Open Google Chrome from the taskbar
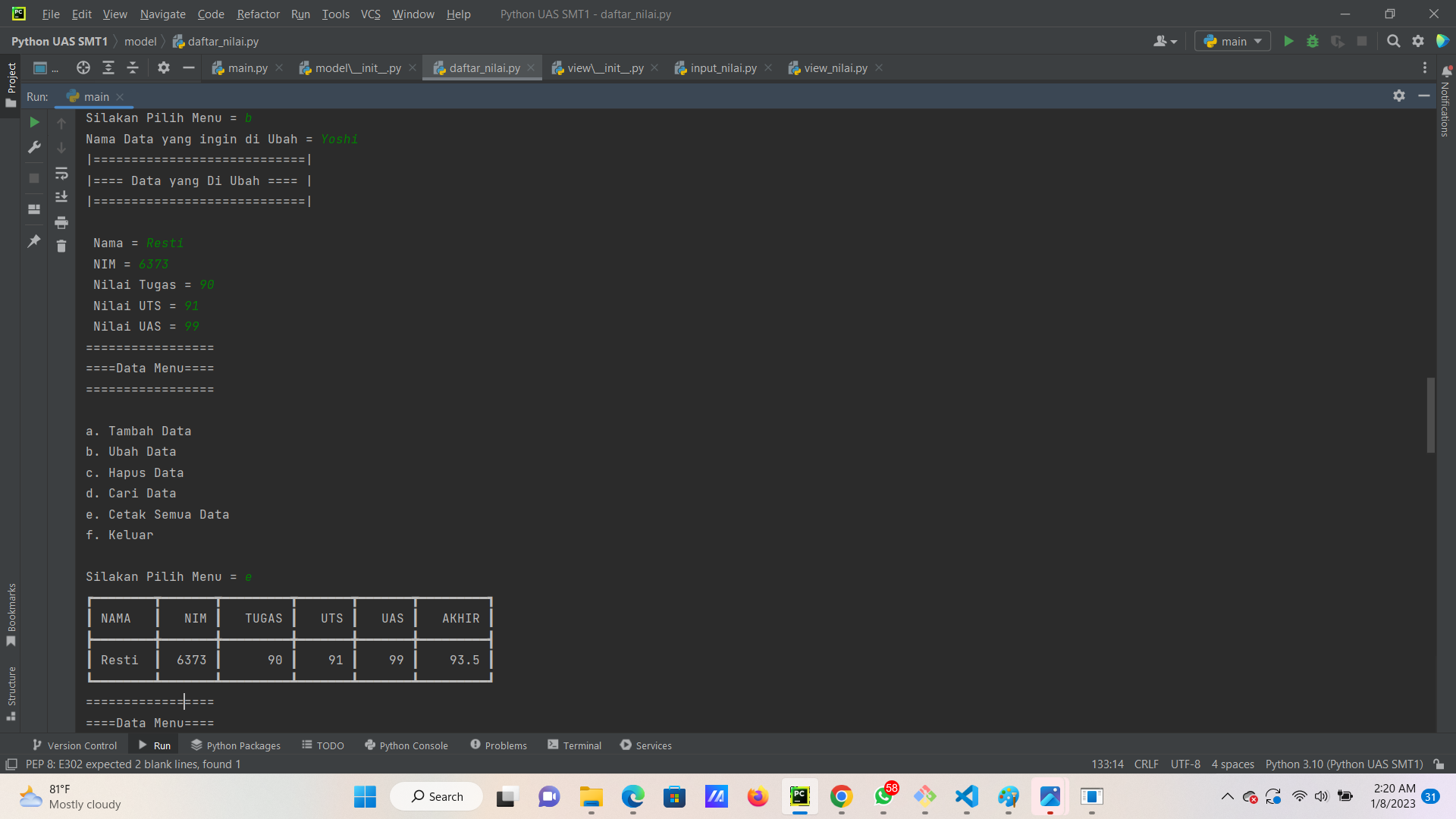 coord(841,797)
